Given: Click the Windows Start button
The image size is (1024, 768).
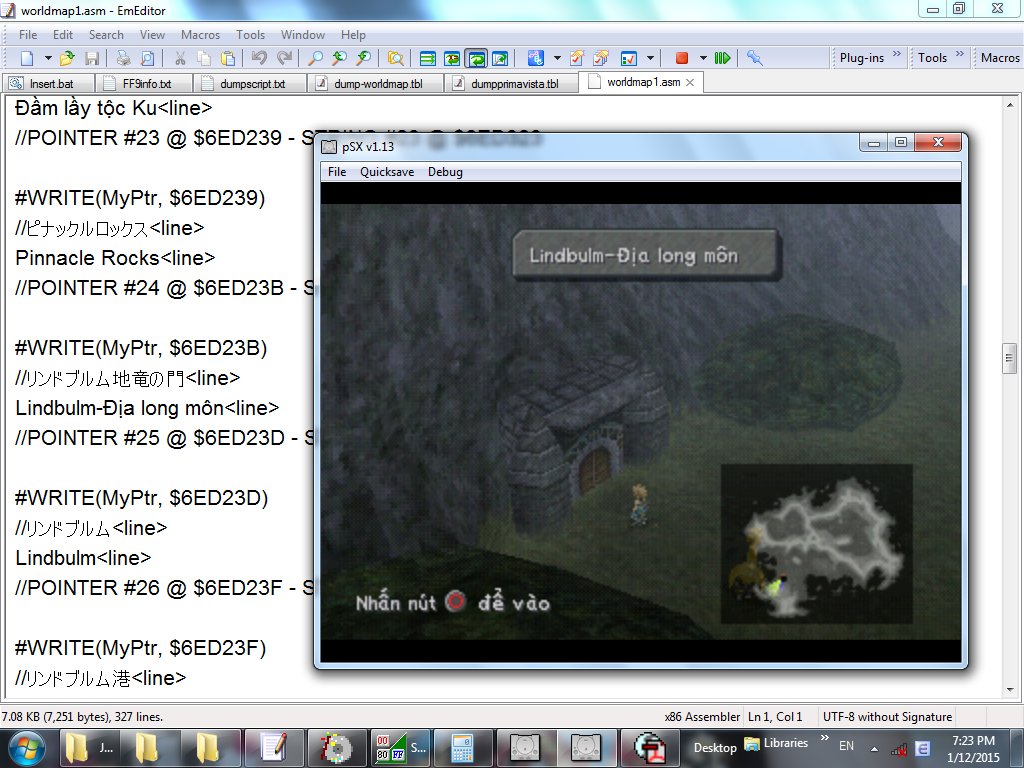Looking at the screenshot, I should (27, 748).
